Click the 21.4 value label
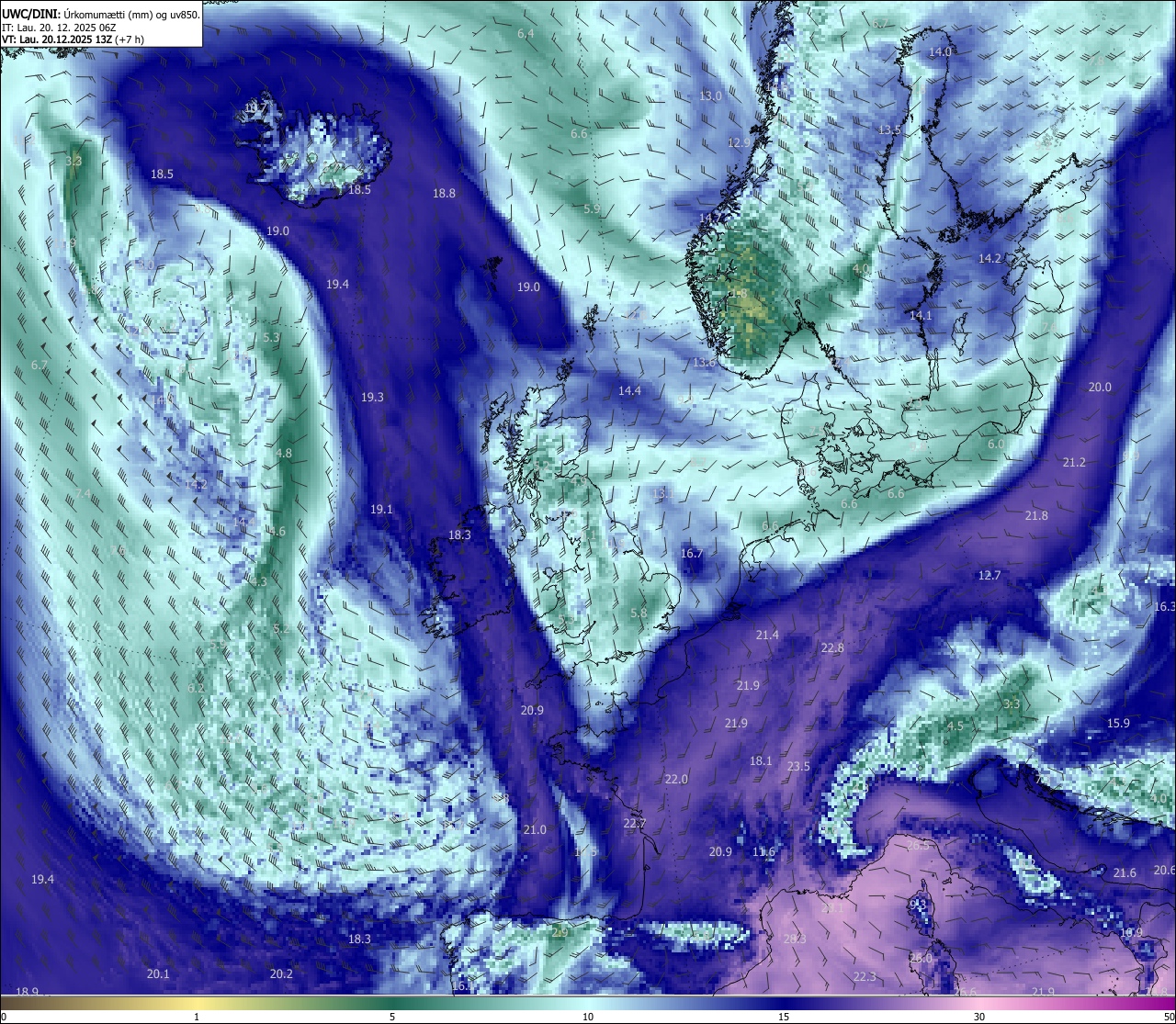The image size is (1176, 1024). coord(767,636)
